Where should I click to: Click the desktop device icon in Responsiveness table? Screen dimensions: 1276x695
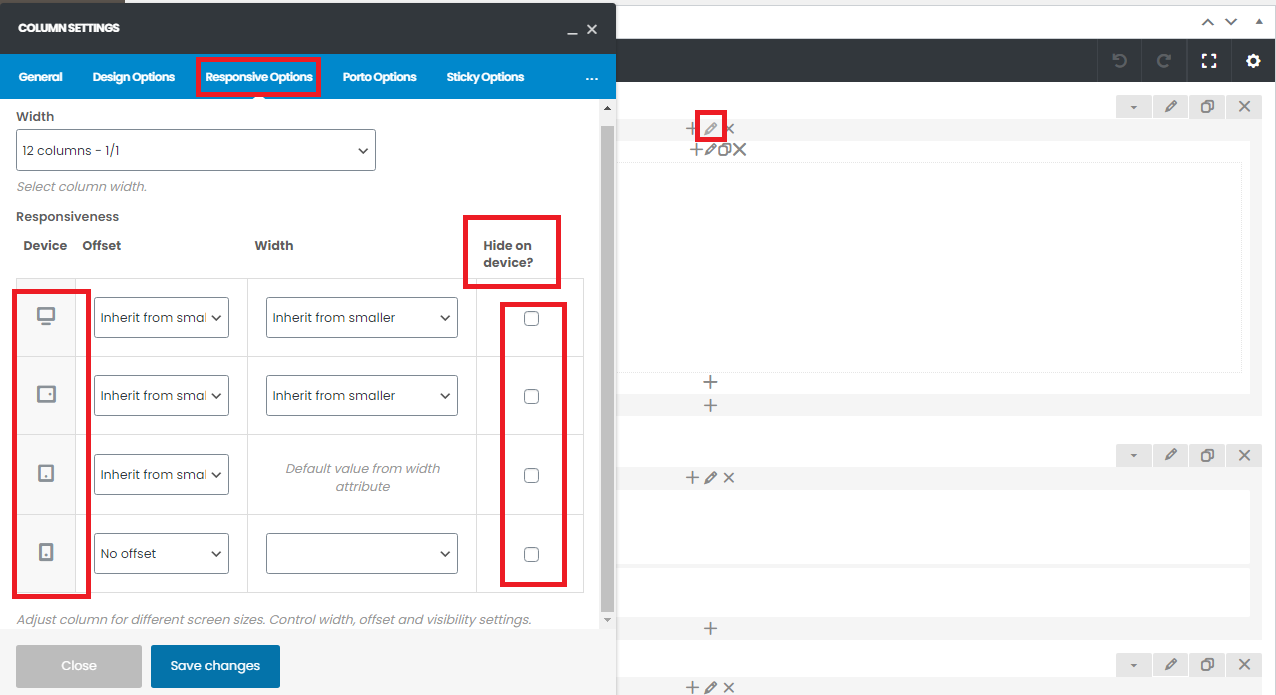coord(46,317)
